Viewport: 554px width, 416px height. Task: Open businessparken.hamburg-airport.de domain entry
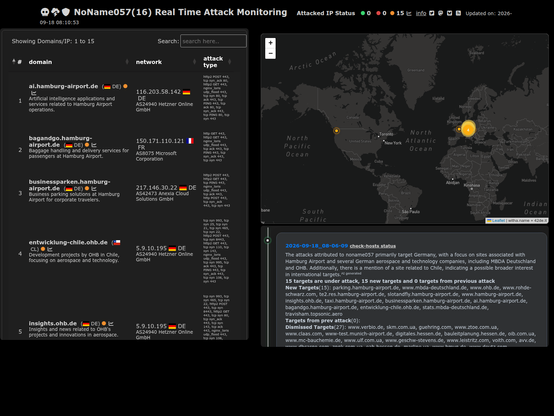[69, 185]
